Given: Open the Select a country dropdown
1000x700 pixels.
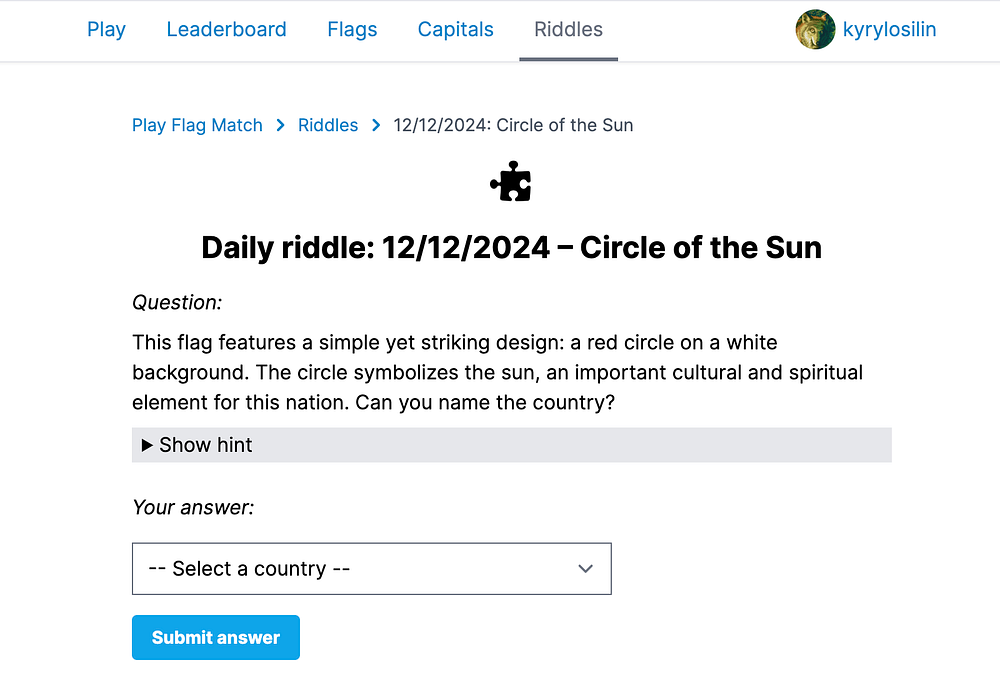Looking at the screenshot, I should pos(371,569).
